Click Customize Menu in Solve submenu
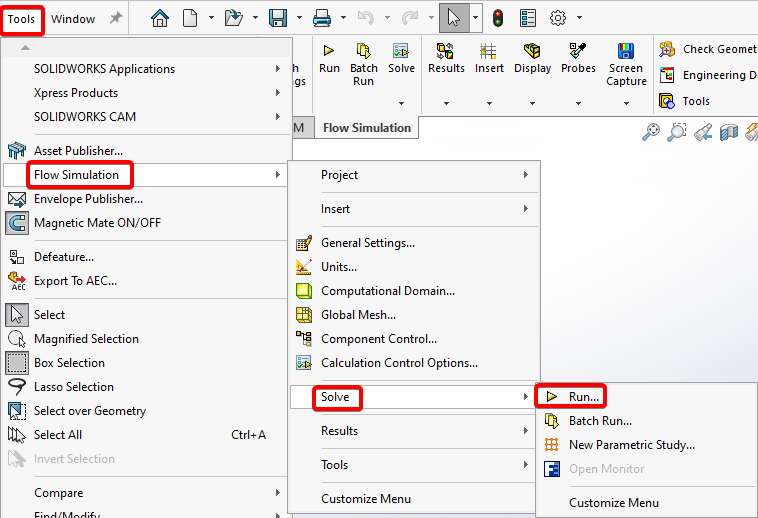 coord(647,503)
